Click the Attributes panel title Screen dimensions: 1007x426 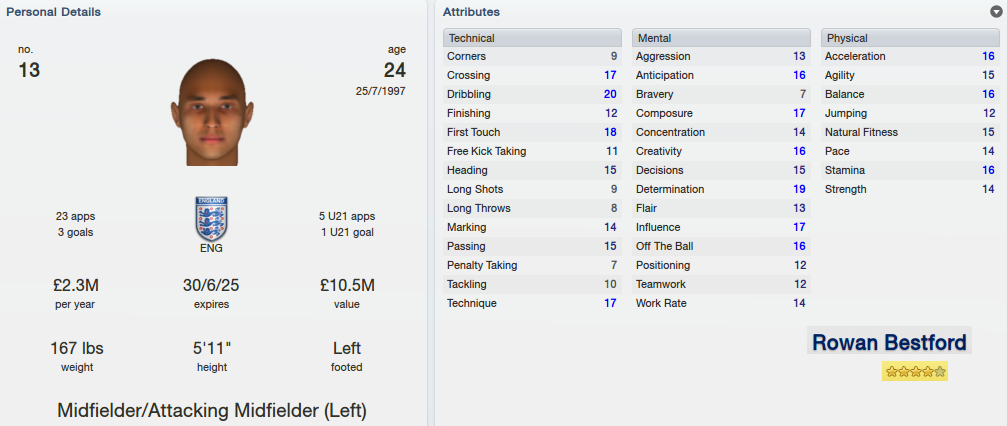coord(471,12)
